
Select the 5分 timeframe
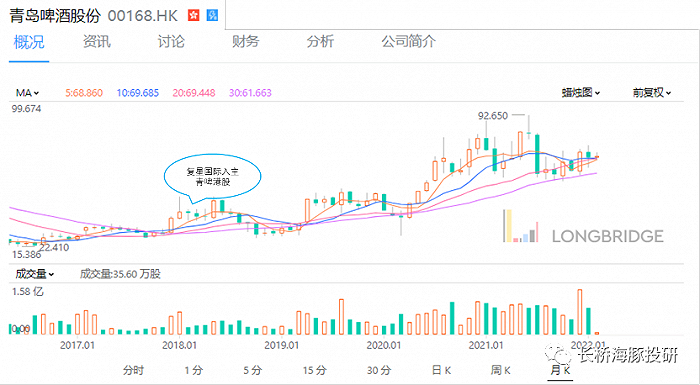(253, 370)
